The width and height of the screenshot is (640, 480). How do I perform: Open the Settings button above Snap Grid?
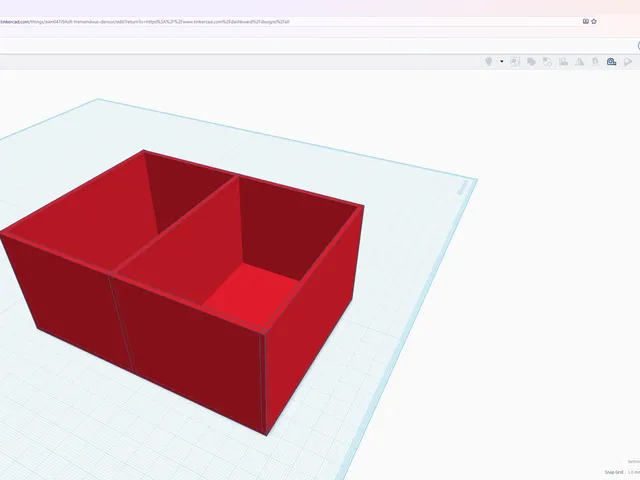point(634,462)
